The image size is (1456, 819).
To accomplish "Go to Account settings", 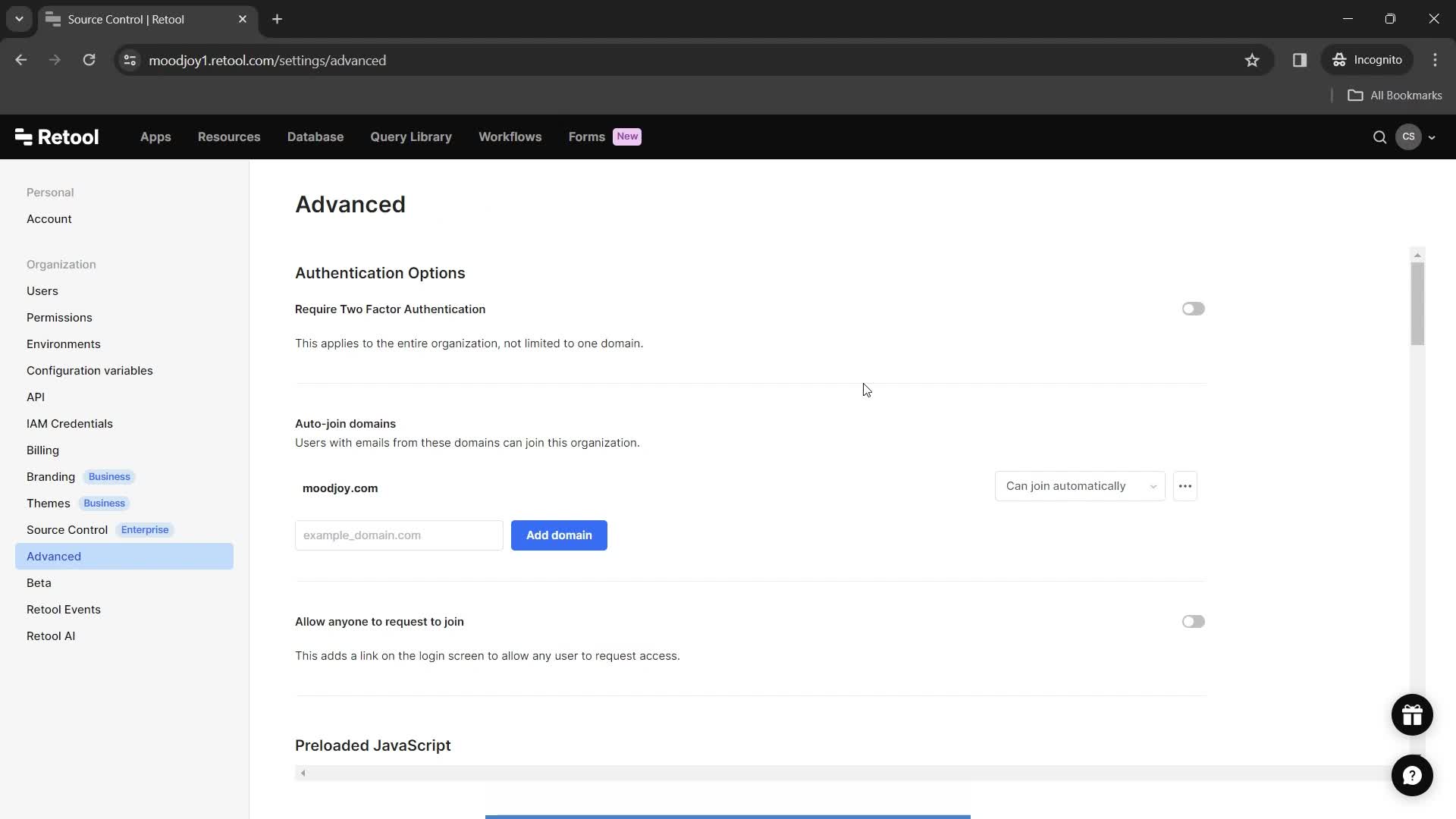I will (x=49, y=219).
